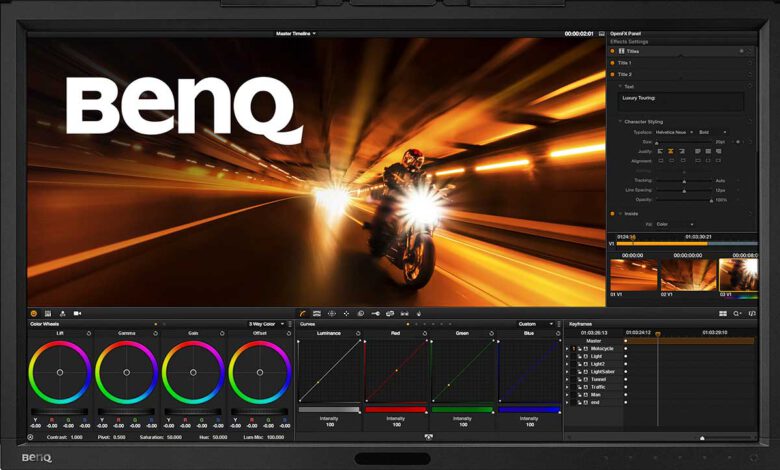Select the 02 V1 clip thumbnail
The height and width of the screenshot is (470, 780).
(689, 275)
